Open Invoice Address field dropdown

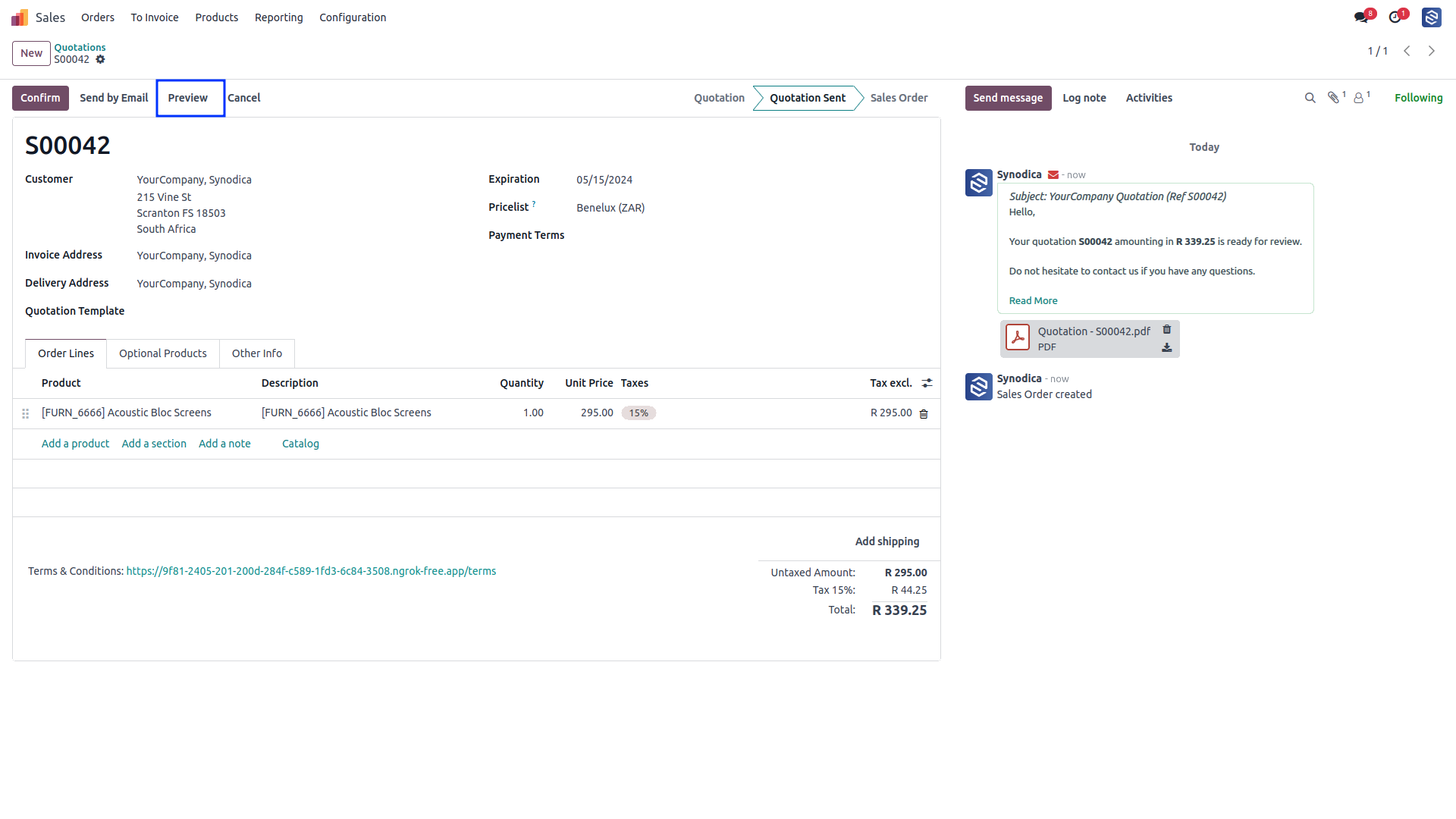(x=194, y=256)
